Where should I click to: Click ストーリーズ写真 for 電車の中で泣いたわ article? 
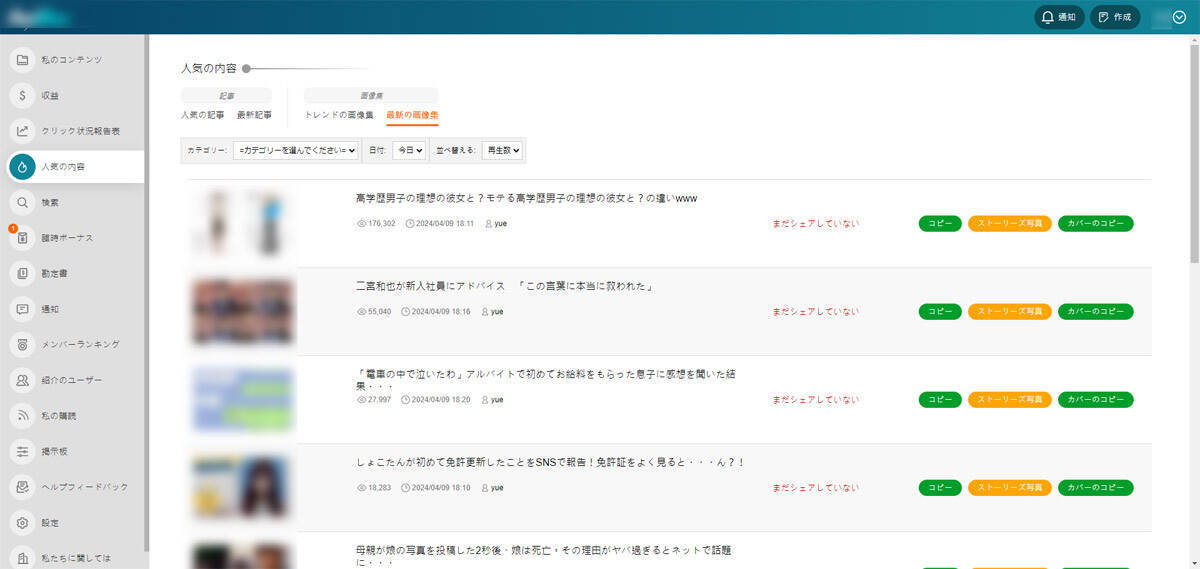pos(1010,400)
